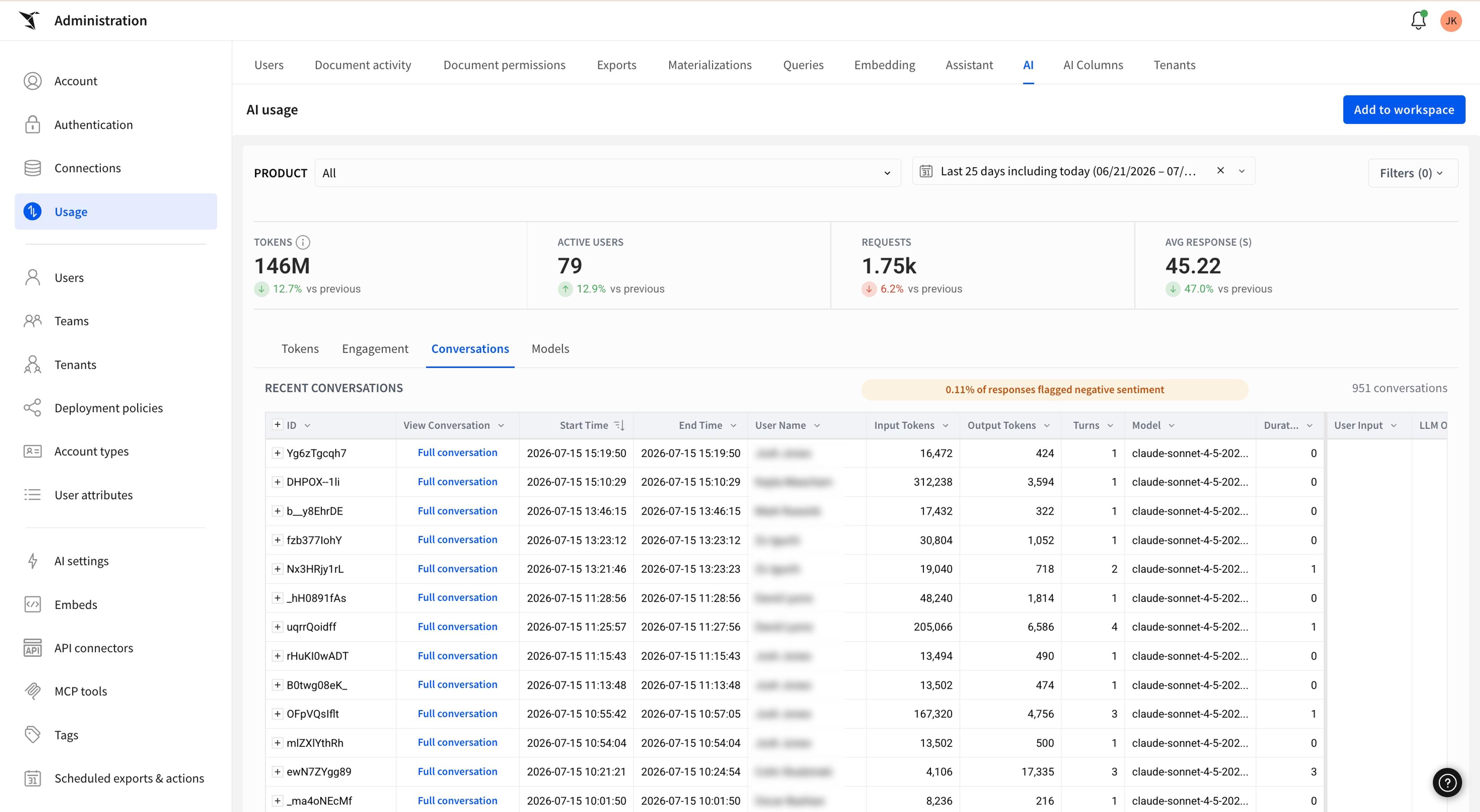Click the MCP tools paperclip icon
This screenshot has width=1480, height=812.
pos(33,691)
